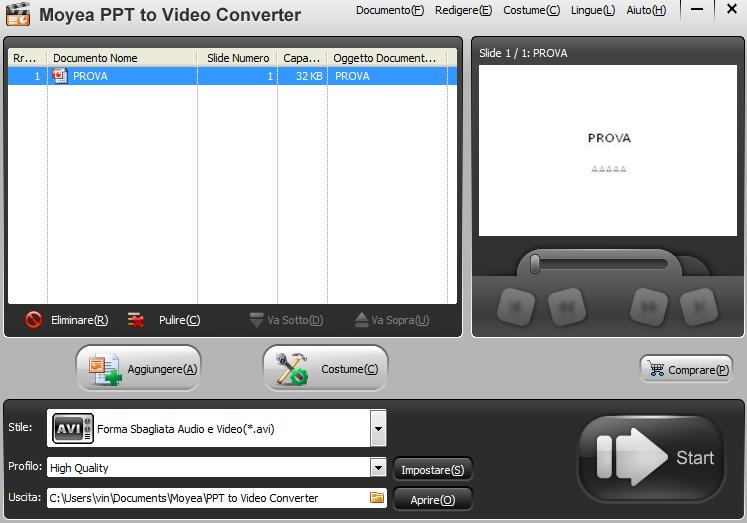The width and height of the screenshot is (747, 523).
Task: Click Va Sopra(U) label
Action: tap(400, 320)
